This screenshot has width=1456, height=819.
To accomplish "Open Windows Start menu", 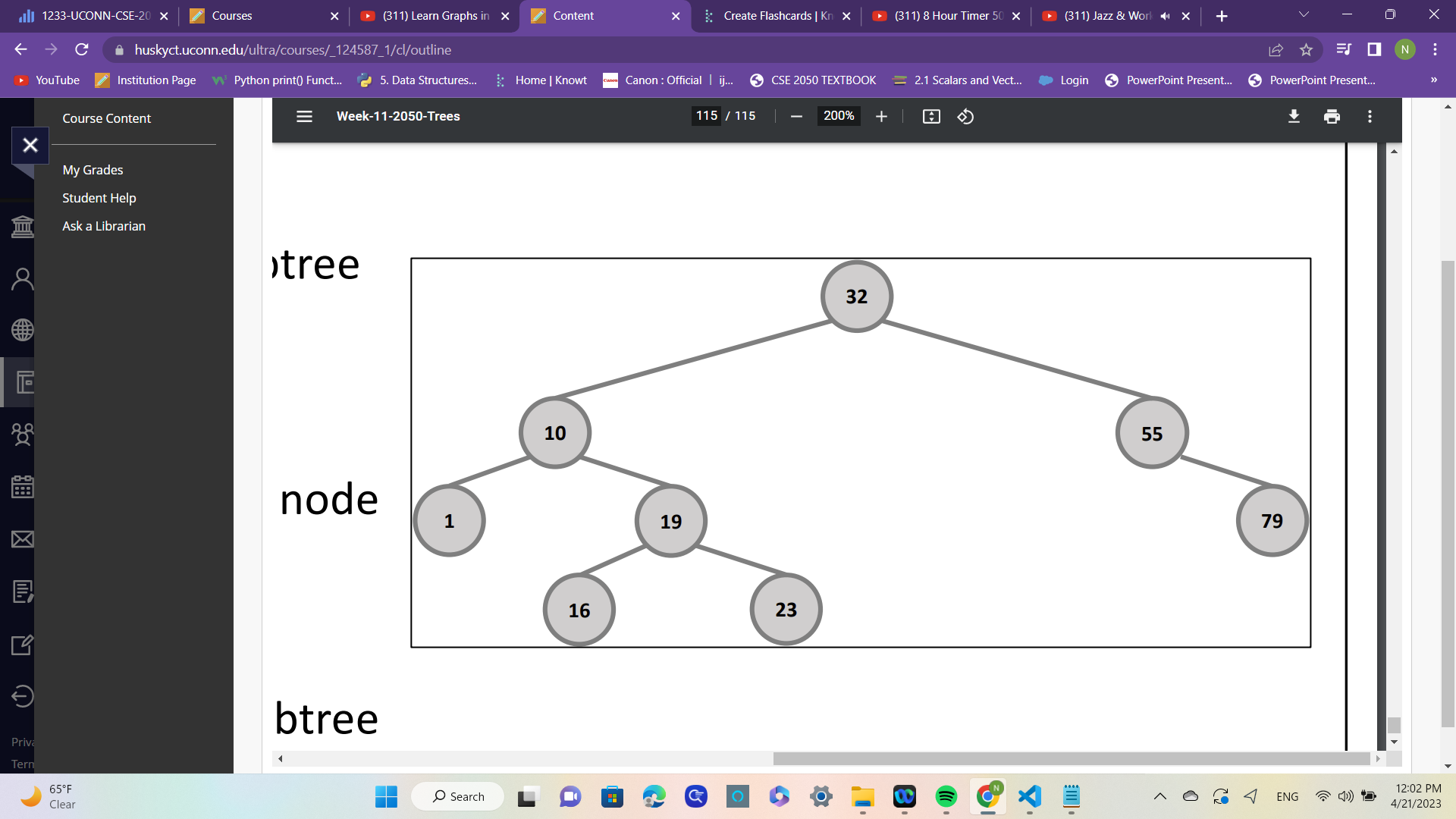I will coord(386,796).
